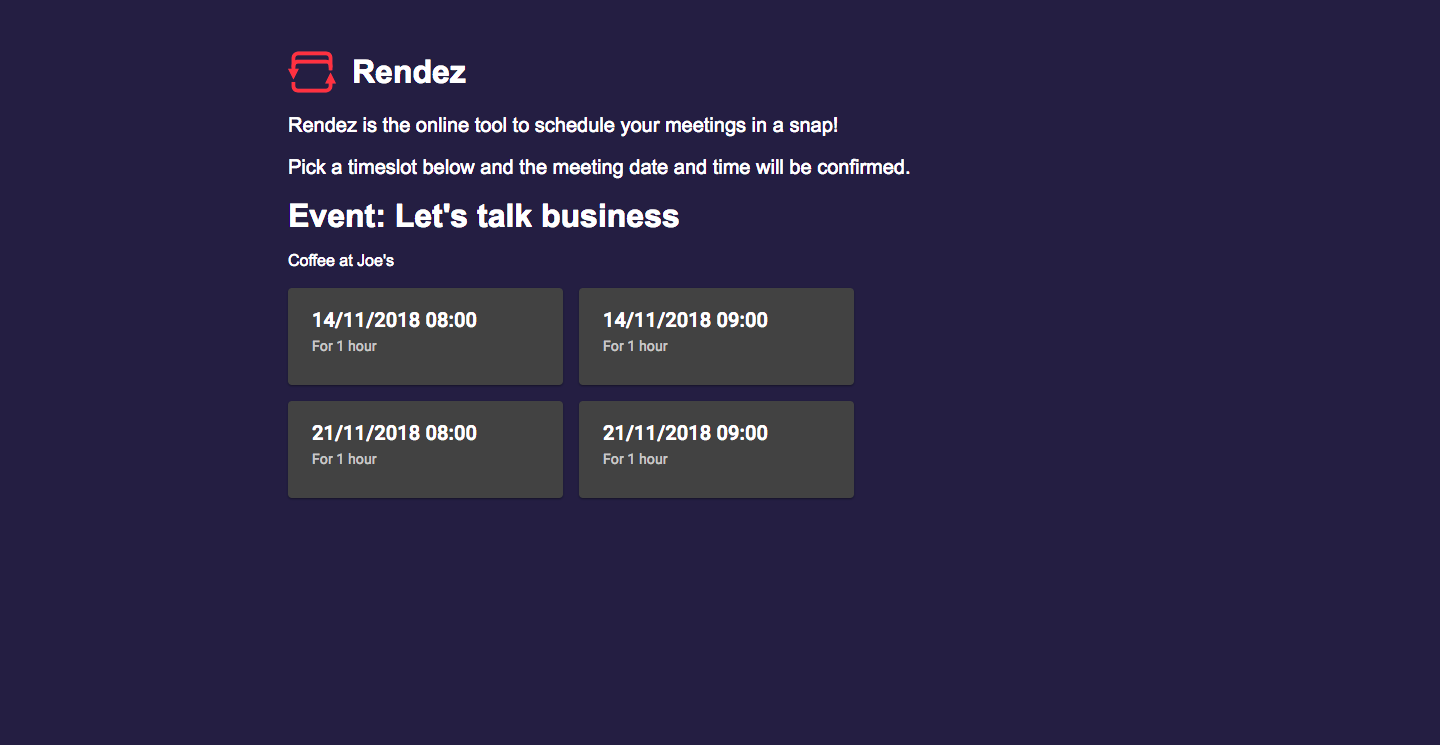Click the red Rendez calendar logo icon

[x=311, y=71]
